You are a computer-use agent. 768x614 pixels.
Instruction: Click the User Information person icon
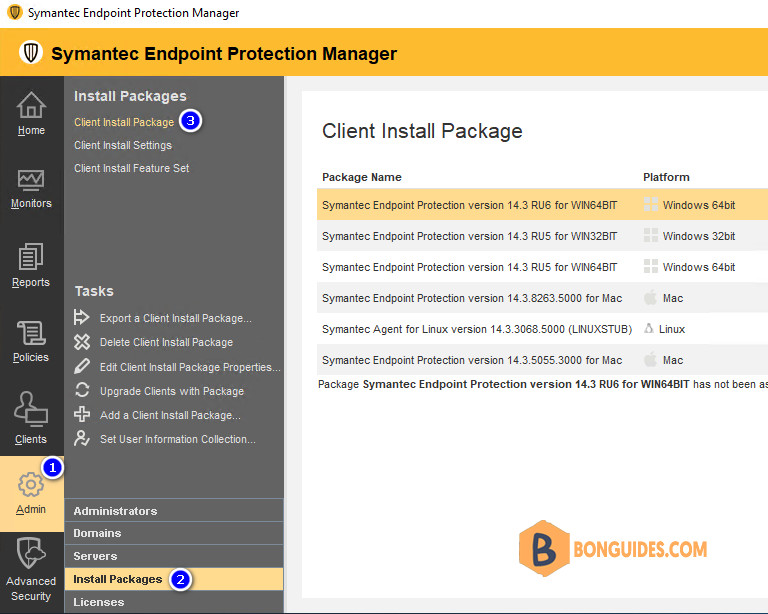tap(82, 438)
